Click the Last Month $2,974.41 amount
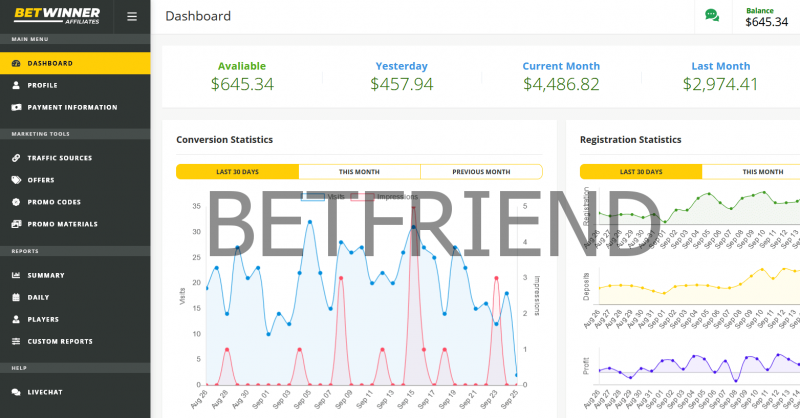Viewport: 800px width, 418px height. pos(720,84)
